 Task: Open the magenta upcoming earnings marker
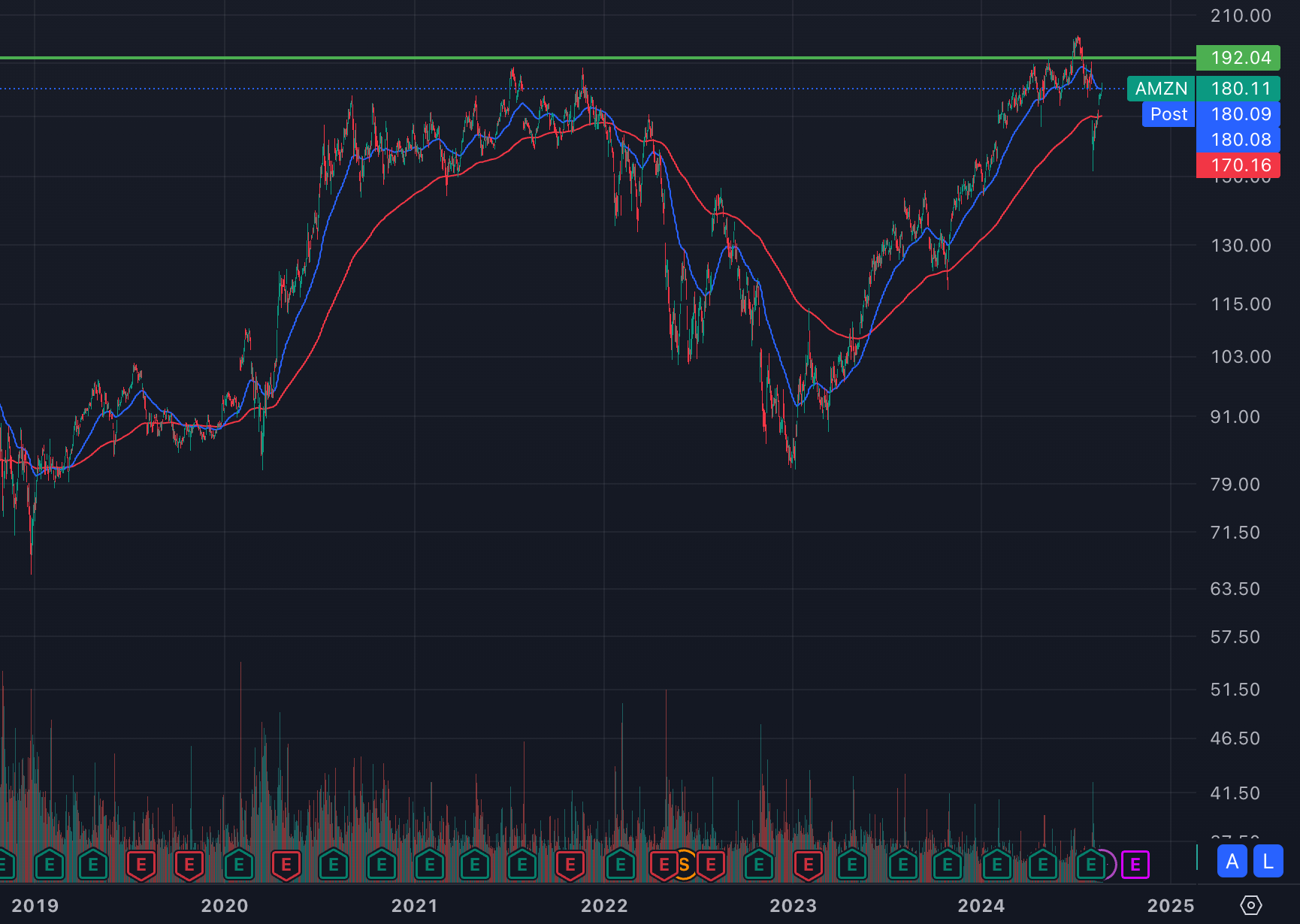pos(1135,865)
